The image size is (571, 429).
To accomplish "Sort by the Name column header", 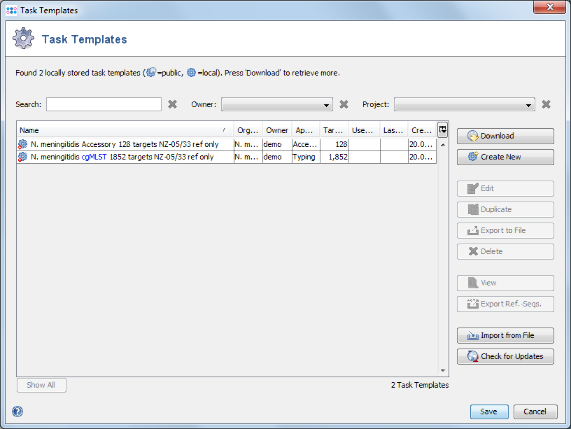I will point(125,130).
